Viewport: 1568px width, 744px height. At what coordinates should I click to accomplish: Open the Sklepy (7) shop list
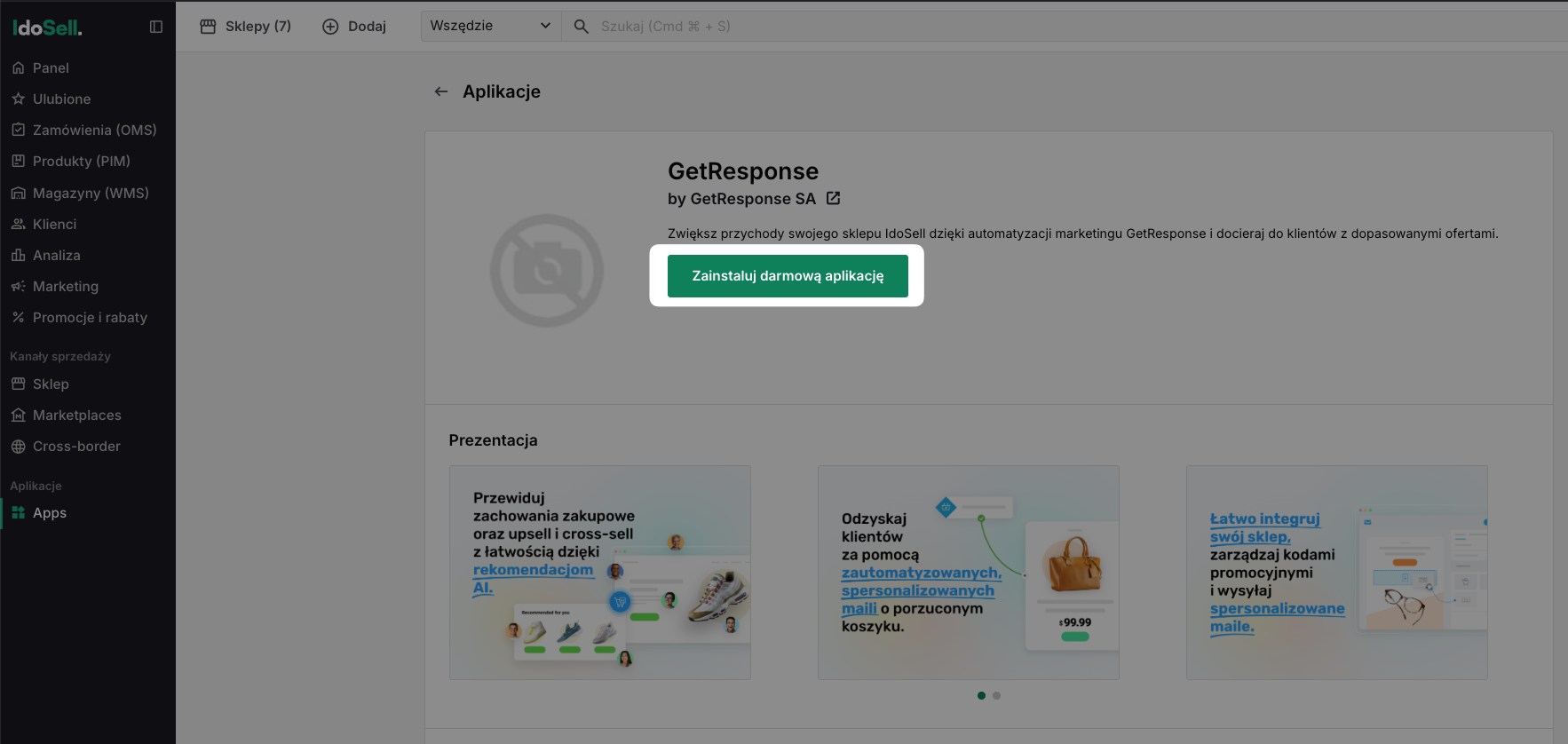tap(246, 27)
